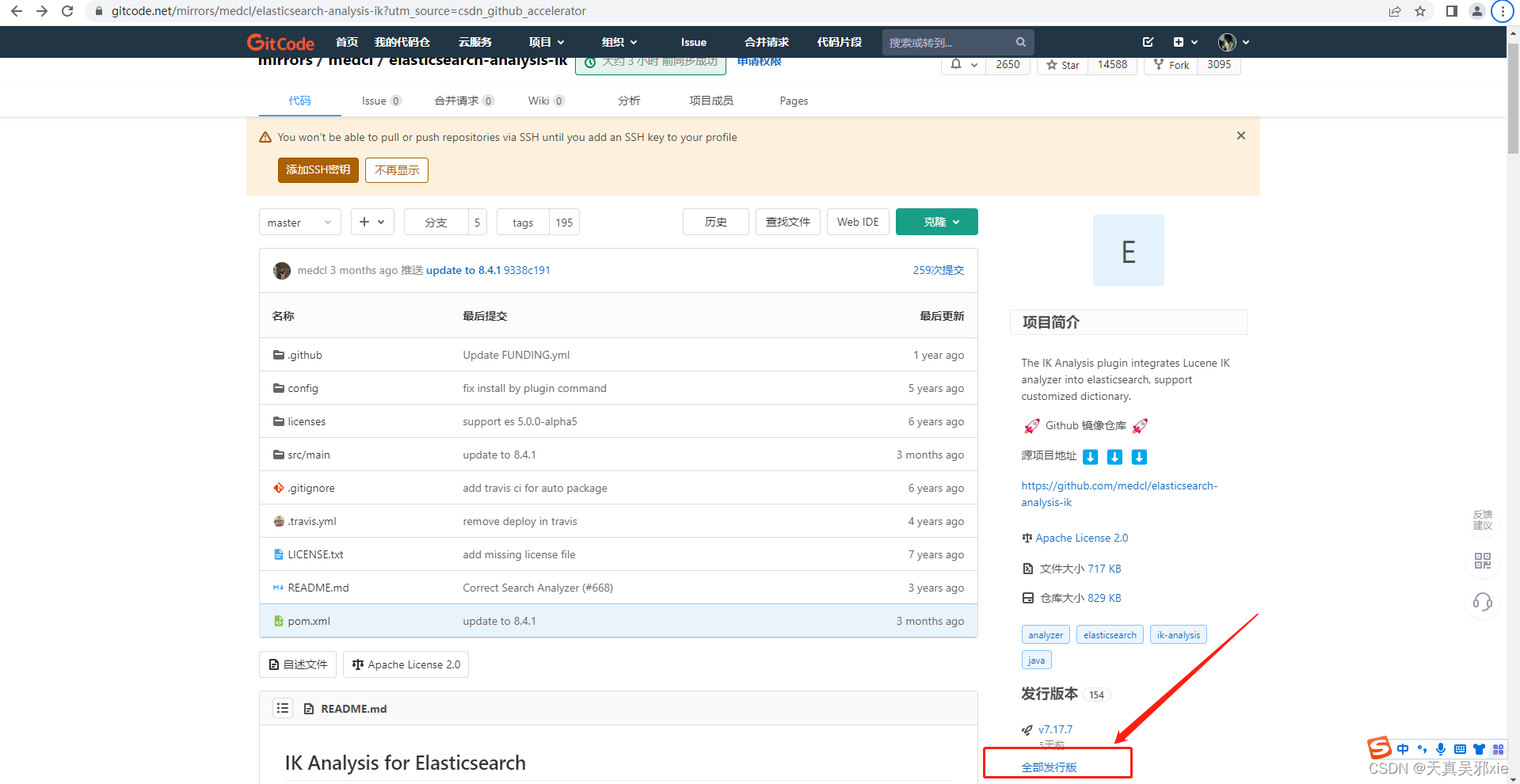Image resolution: width=1520 pixels, height=784 pixels.
Task: Close the SSH key warning banner
Action: (x=1241, y=135)
